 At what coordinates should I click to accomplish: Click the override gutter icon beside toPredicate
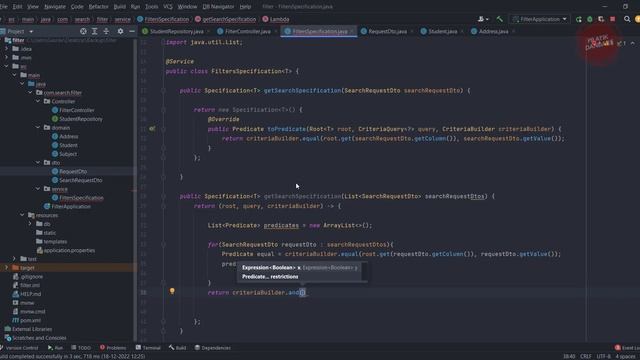point(152,129)
